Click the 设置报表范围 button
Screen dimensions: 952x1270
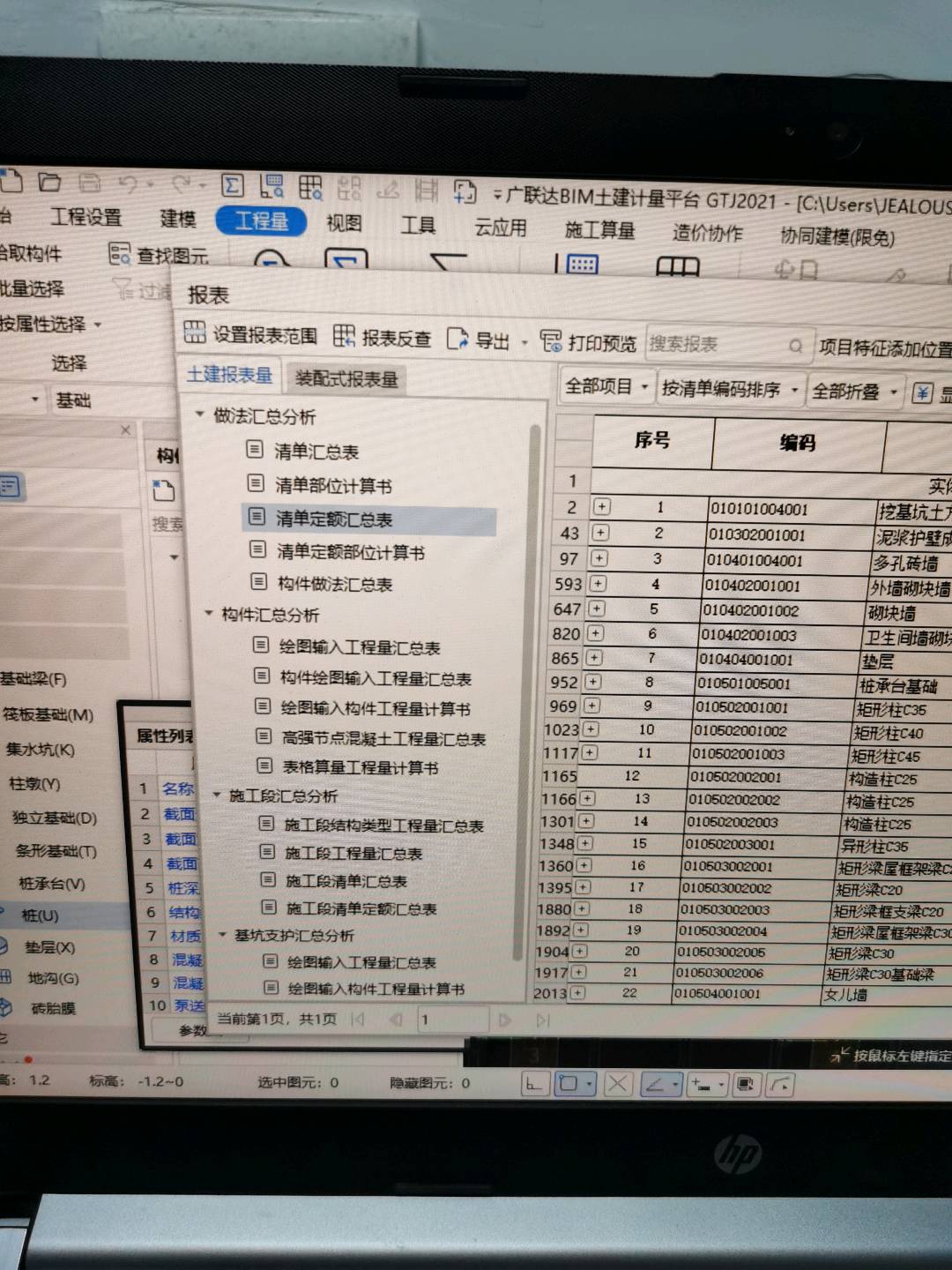click(250, 334)
